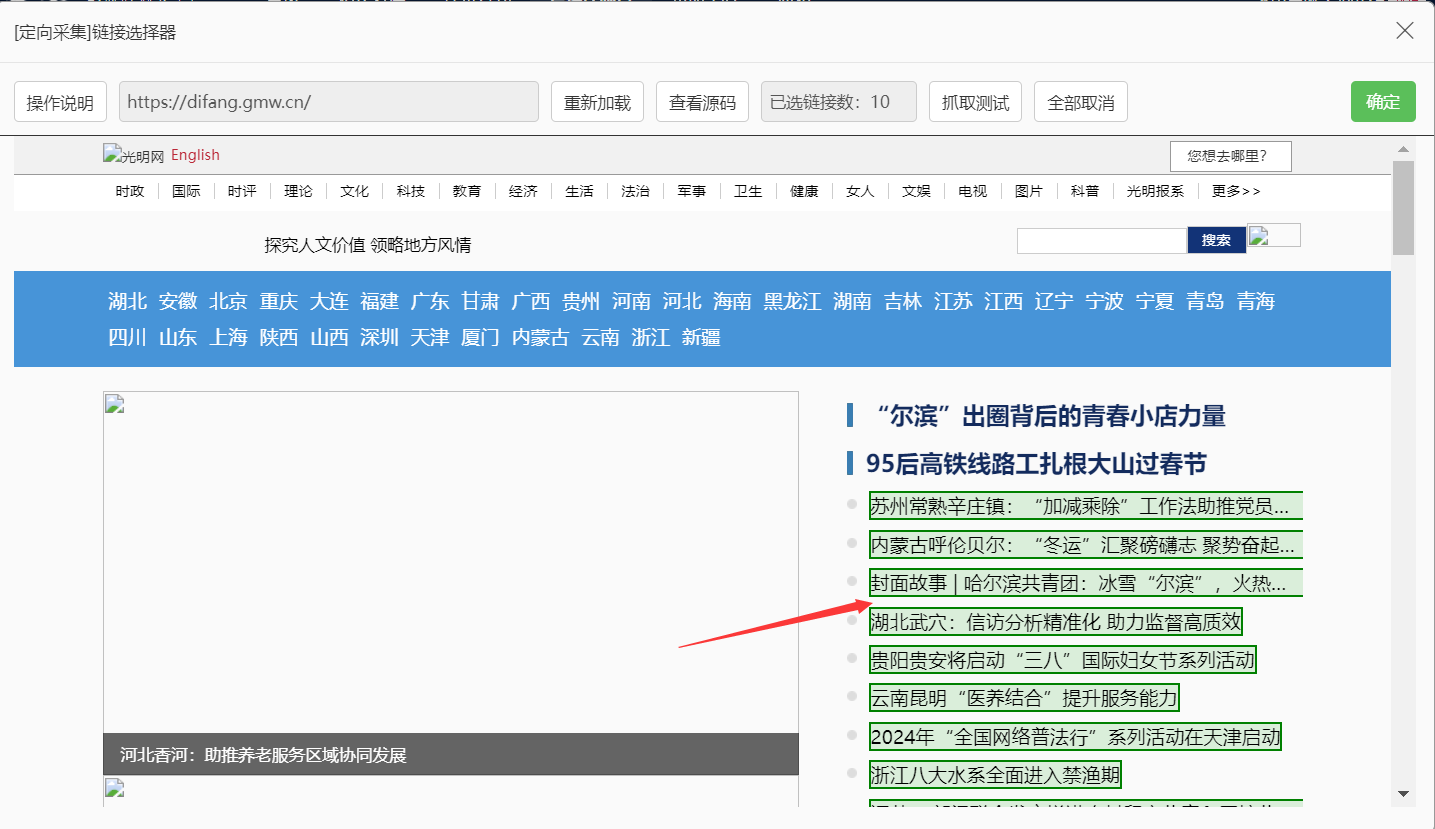This screenshot has height=829, width=1435.
Task: Click the scrollbar down arrow
Action: point(1403,793)
